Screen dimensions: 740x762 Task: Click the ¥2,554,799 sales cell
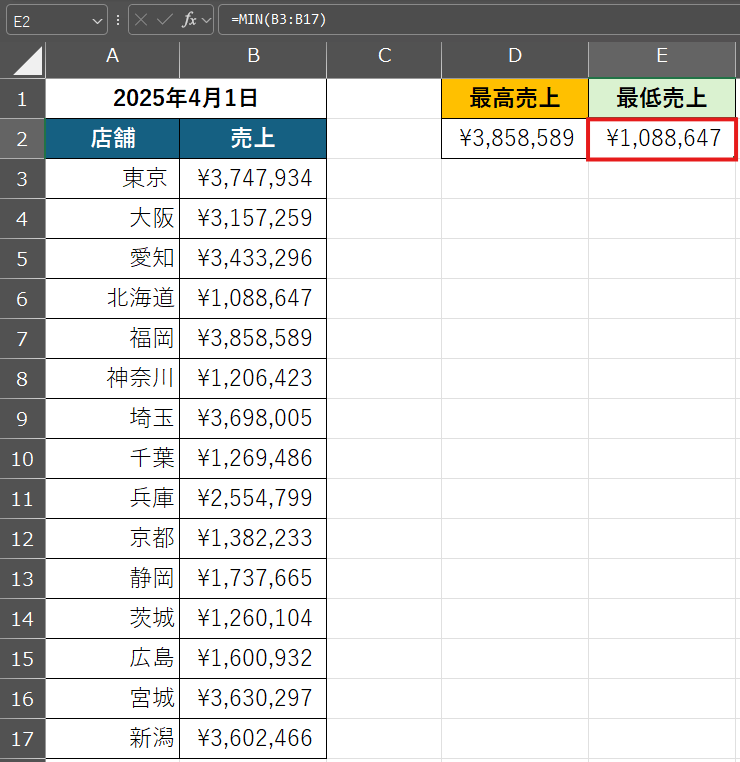tap(253, 499)
